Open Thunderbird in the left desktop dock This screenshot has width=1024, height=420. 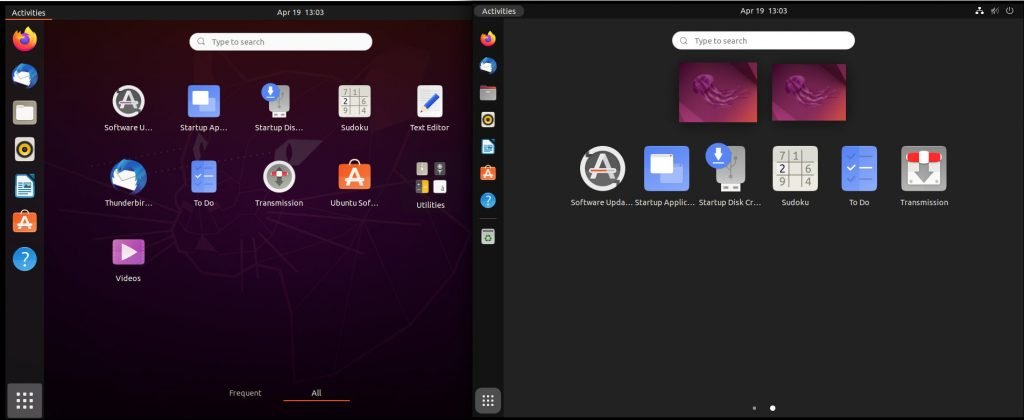(25, 76)
